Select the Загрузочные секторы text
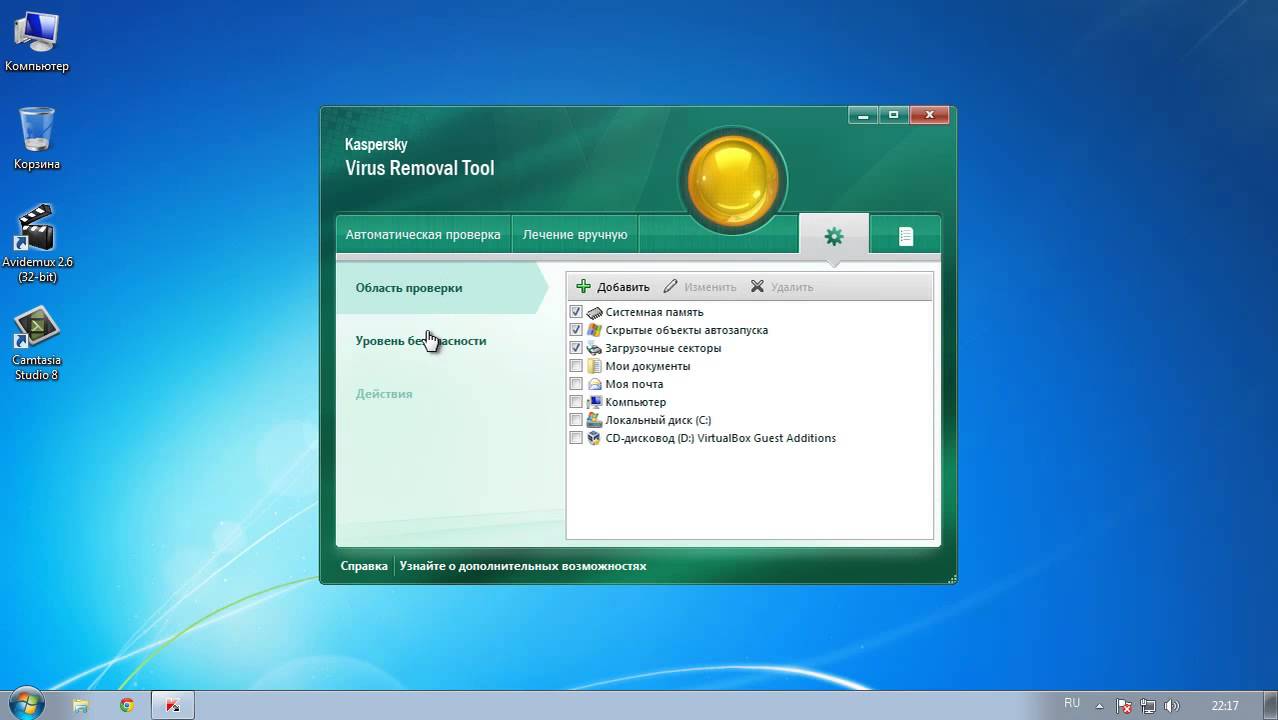 (663, 348)
